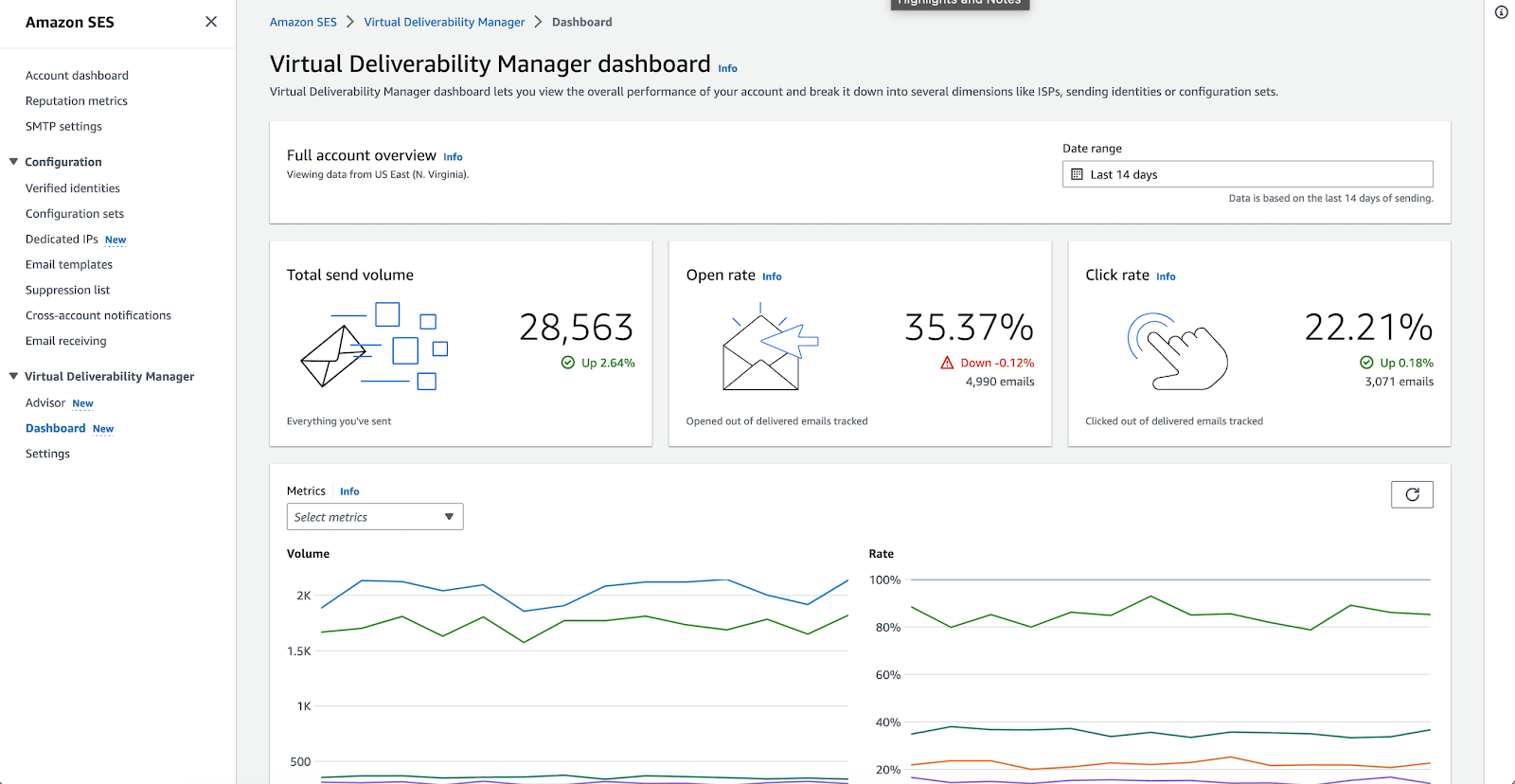Navigate to Verified identities

(x=73, y=188)
